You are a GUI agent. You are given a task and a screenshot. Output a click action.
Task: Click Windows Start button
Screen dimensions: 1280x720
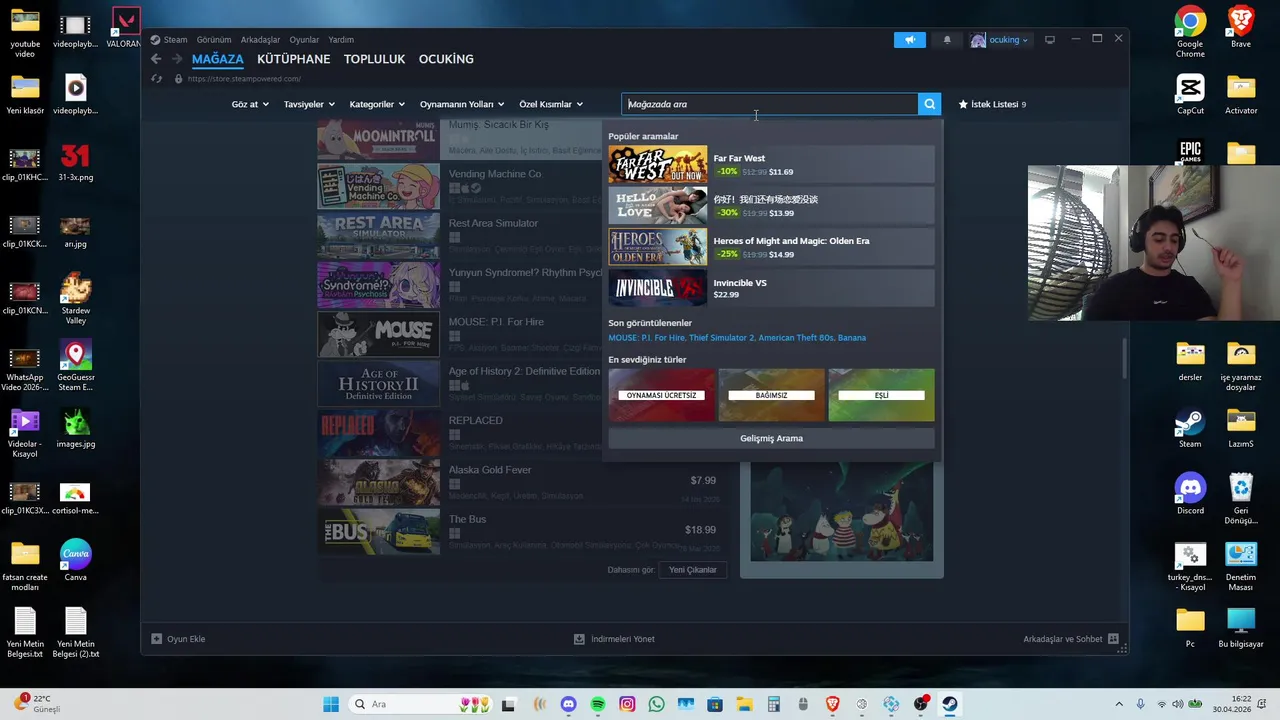coord(331,704)
